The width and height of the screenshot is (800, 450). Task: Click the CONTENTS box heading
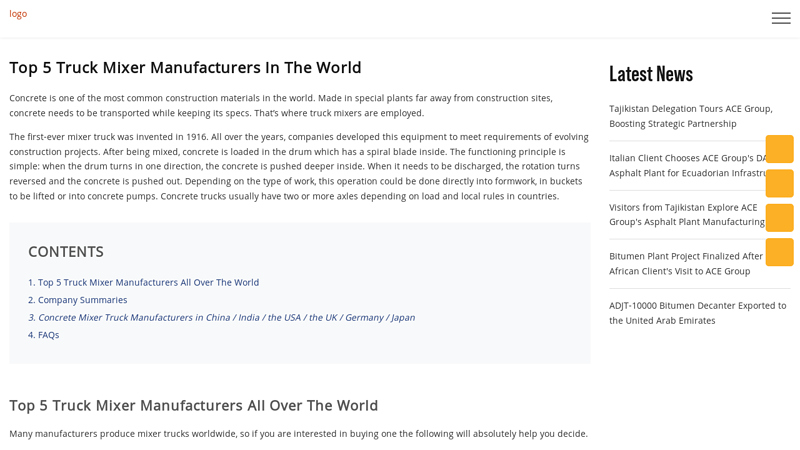point(65,251)
